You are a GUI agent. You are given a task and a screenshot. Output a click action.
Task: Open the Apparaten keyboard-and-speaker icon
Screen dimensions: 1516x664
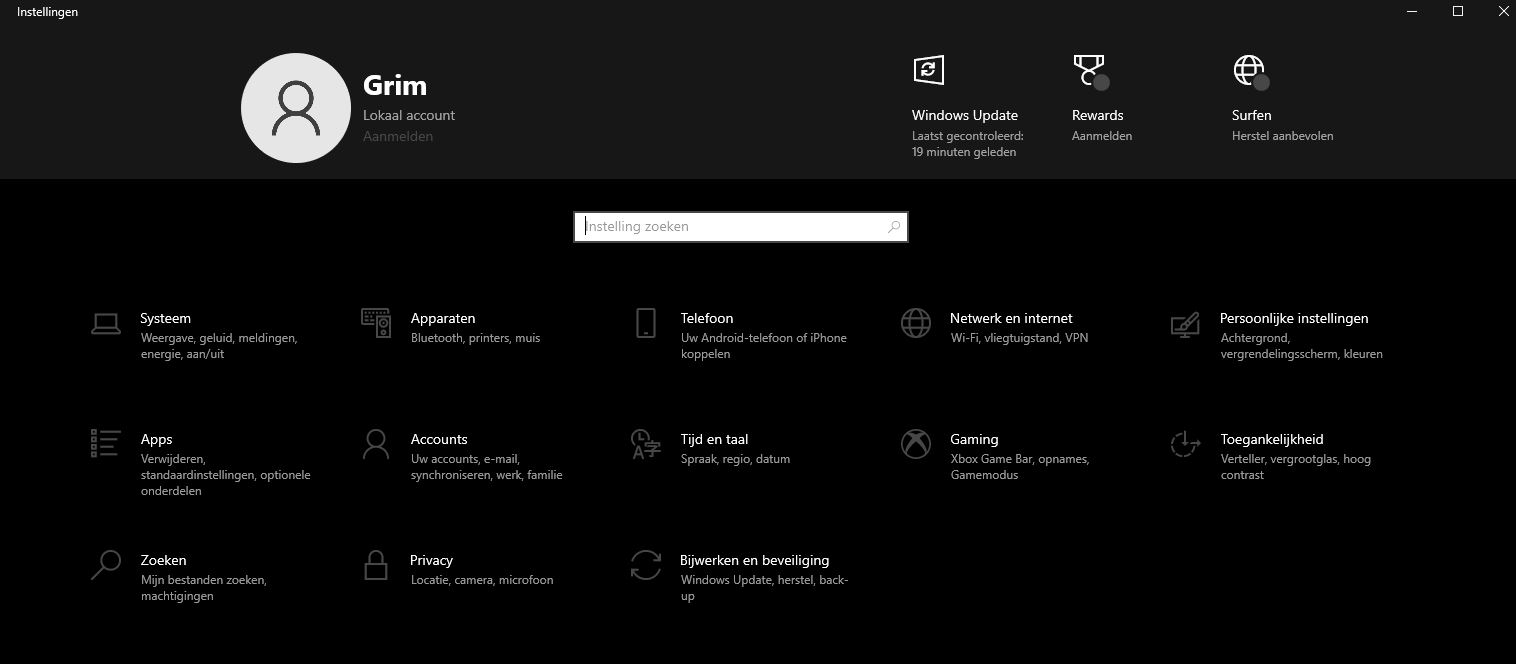click(376, 323)
